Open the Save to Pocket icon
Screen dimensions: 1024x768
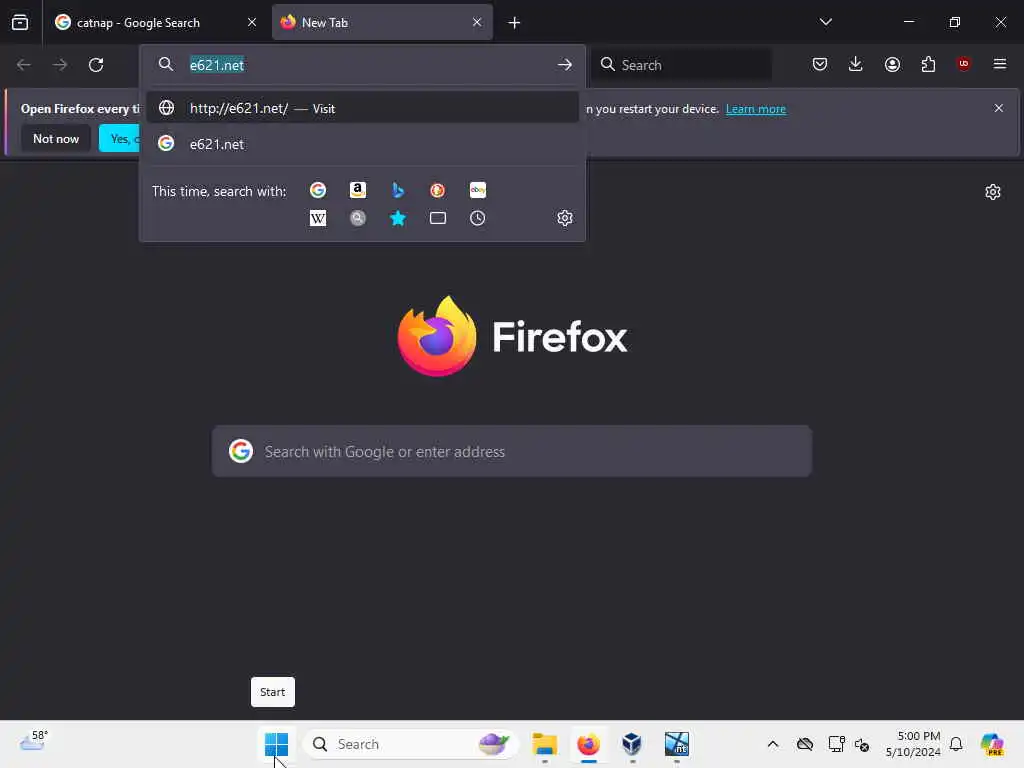tap(820, 64)
